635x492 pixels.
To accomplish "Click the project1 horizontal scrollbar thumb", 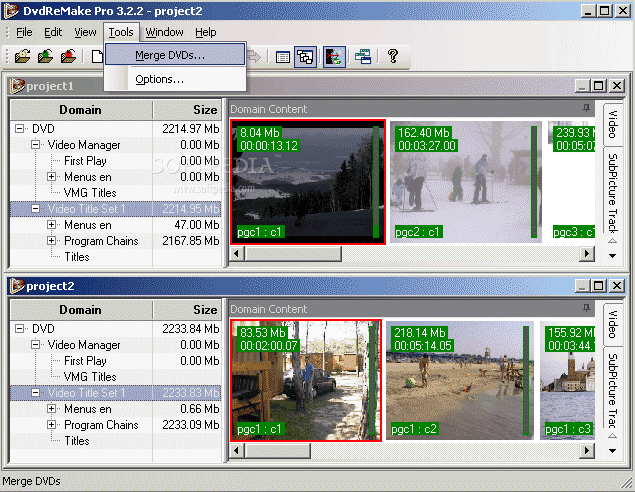I will tap(293, 254).
